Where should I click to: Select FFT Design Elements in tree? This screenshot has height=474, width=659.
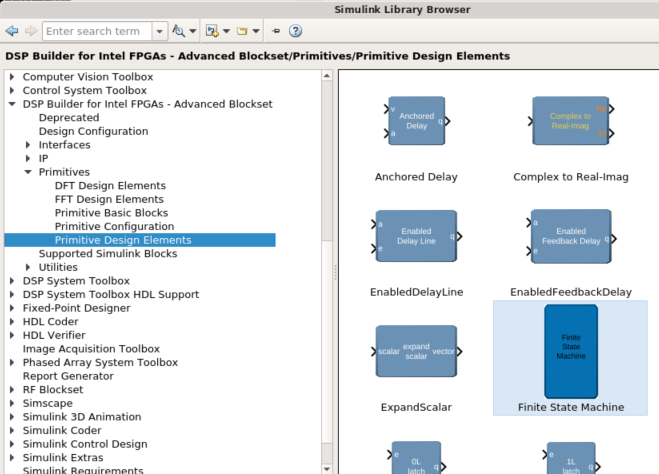(109, 199)
